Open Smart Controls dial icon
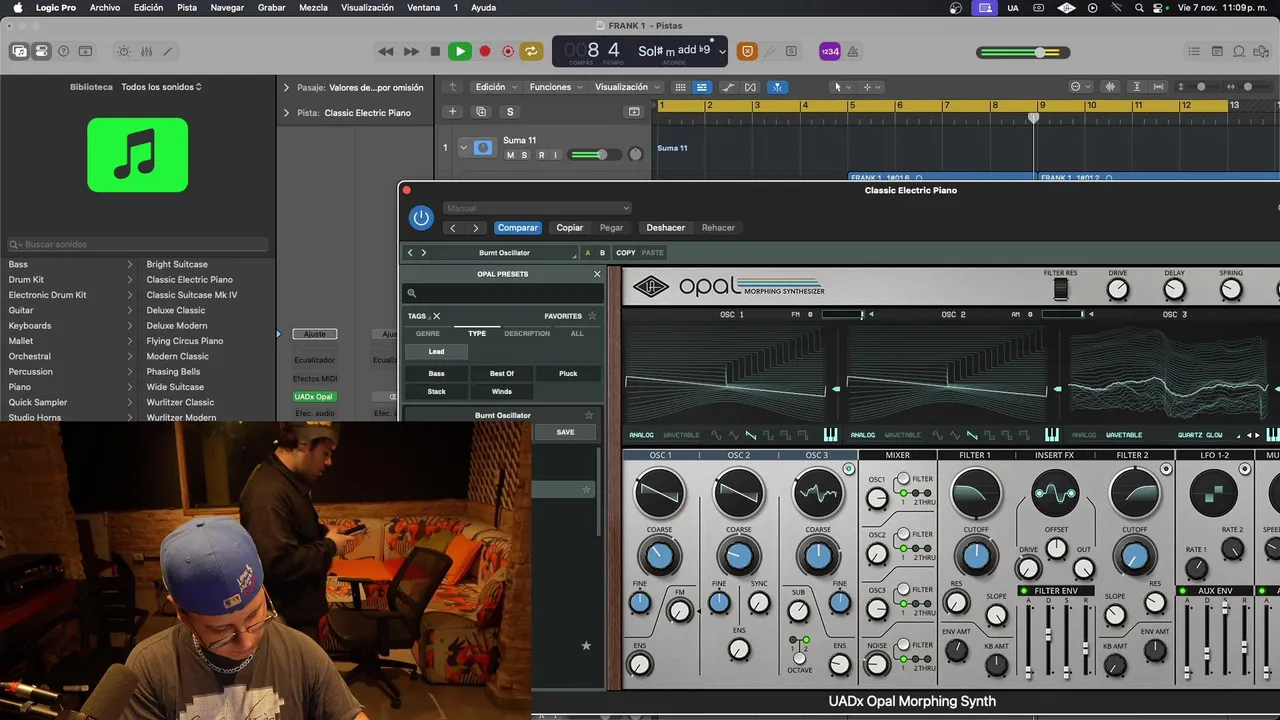Screen dimensions: 1280x720 124,51
